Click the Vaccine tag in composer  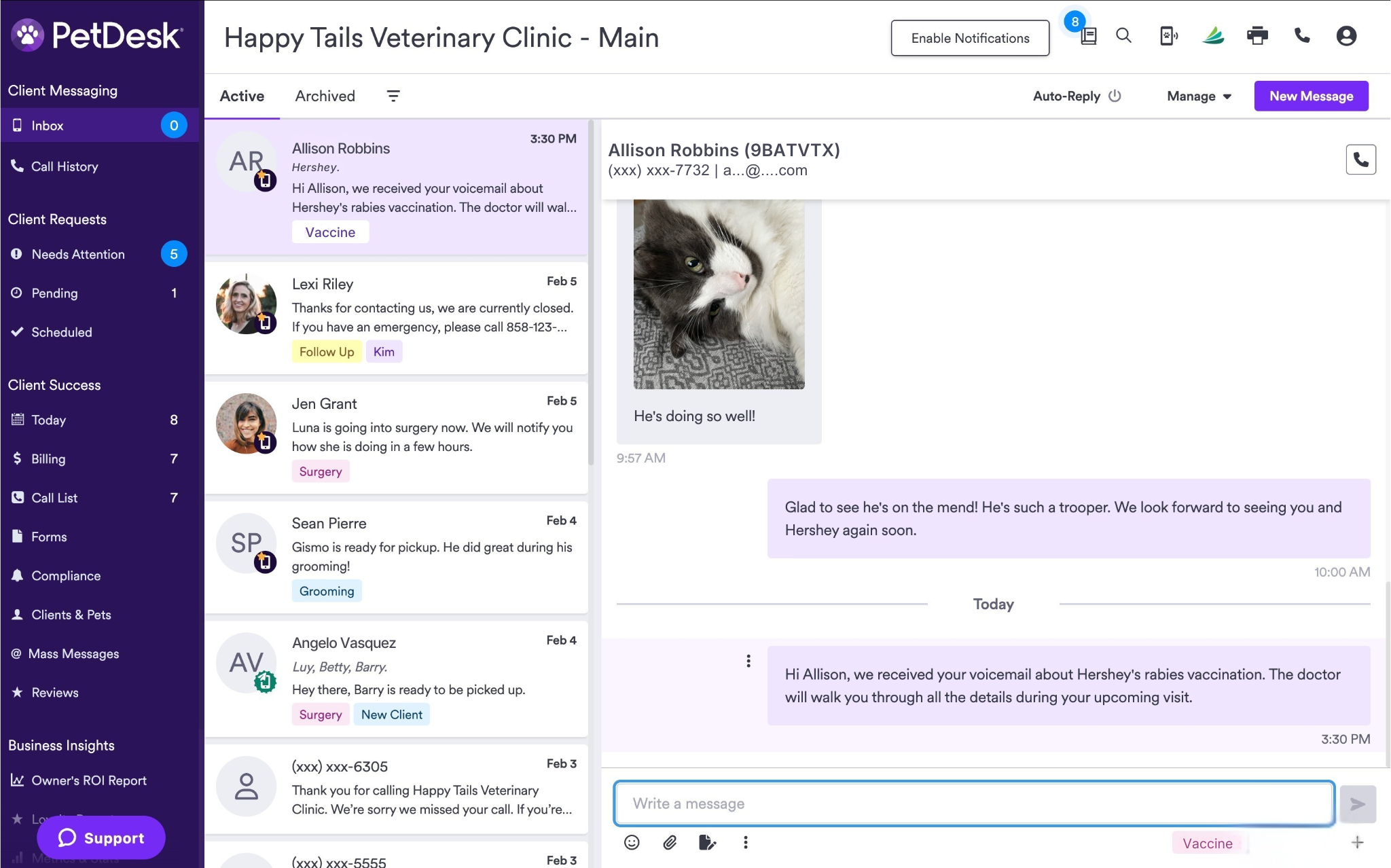pos(1207,844)
